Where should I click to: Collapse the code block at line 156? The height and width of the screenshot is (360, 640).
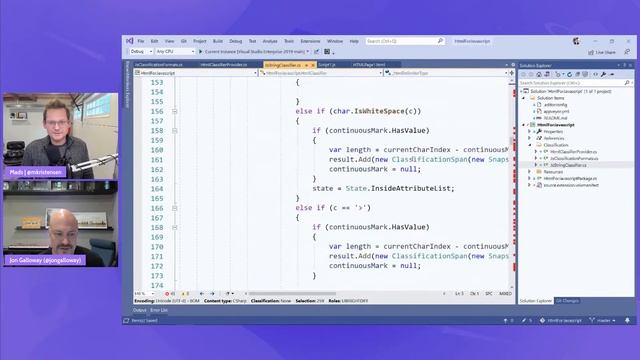coord(174,111)
